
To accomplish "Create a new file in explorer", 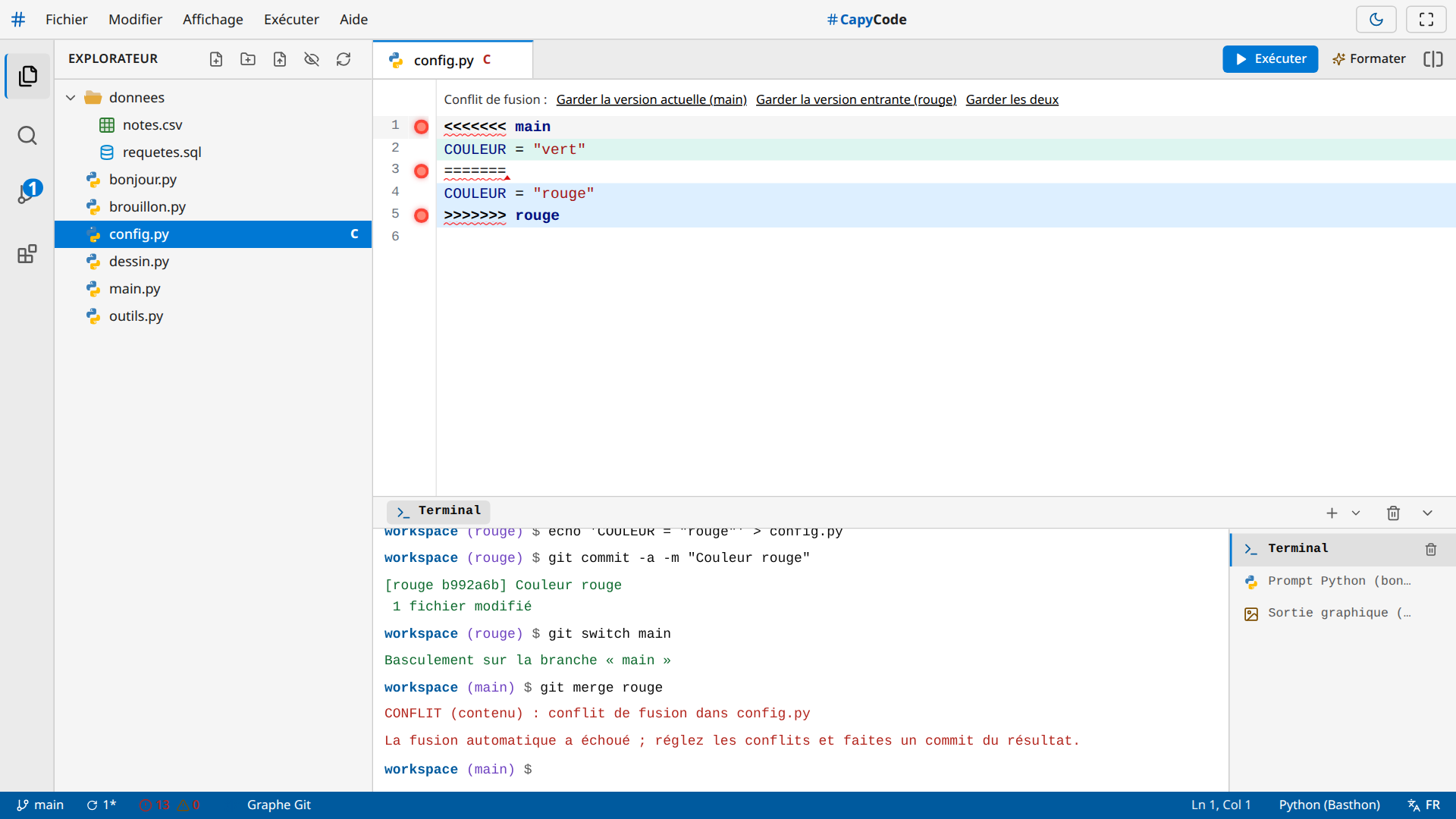I will pos(216,59).
